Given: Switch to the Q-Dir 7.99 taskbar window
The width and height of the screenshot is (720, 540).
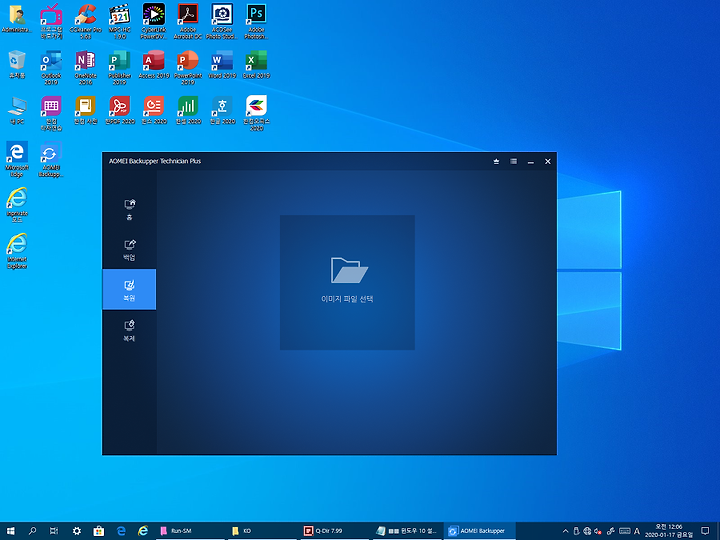Looking at the screenshot, I should (335, 531).
